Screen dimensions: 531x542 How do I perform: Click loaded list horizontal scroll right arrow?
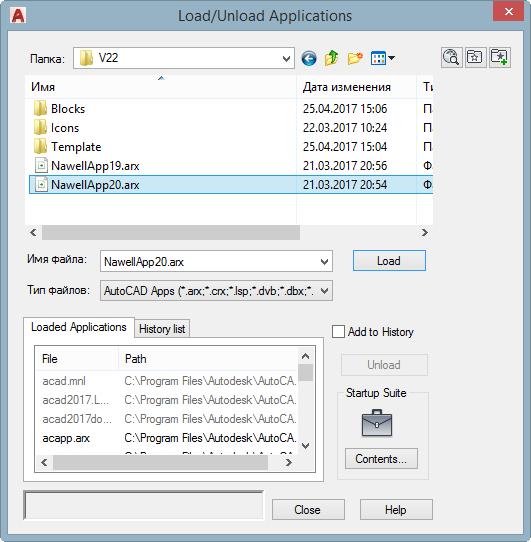(289, 462)
